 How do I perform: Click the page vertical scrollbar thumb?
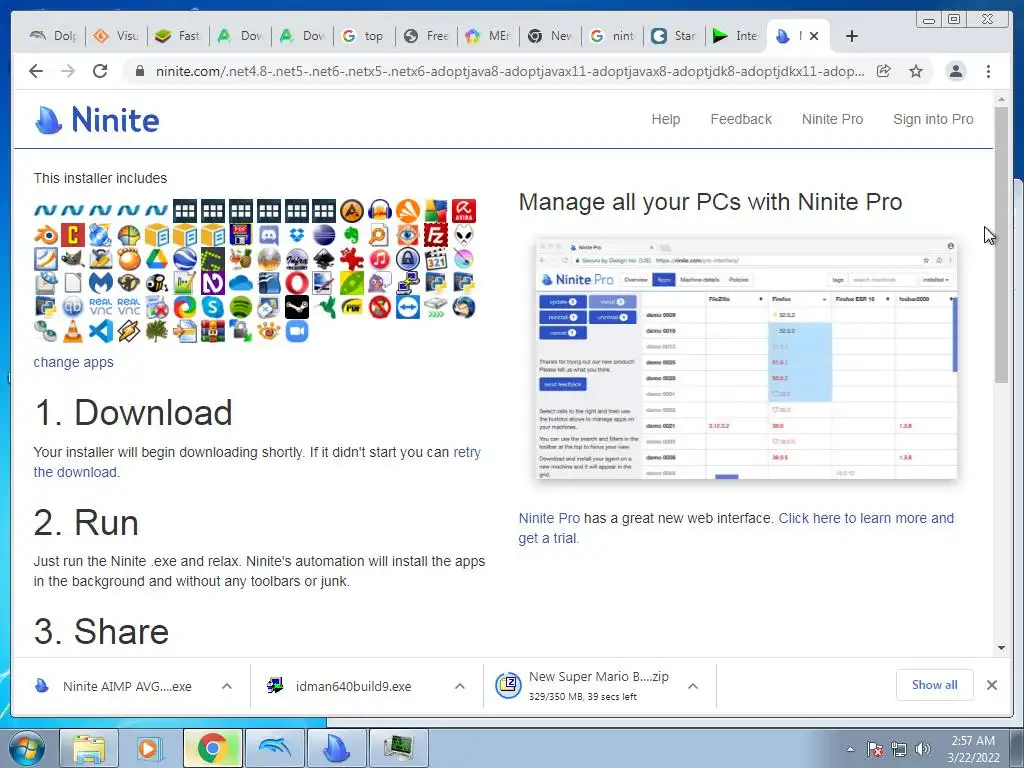coord(1001,245)
